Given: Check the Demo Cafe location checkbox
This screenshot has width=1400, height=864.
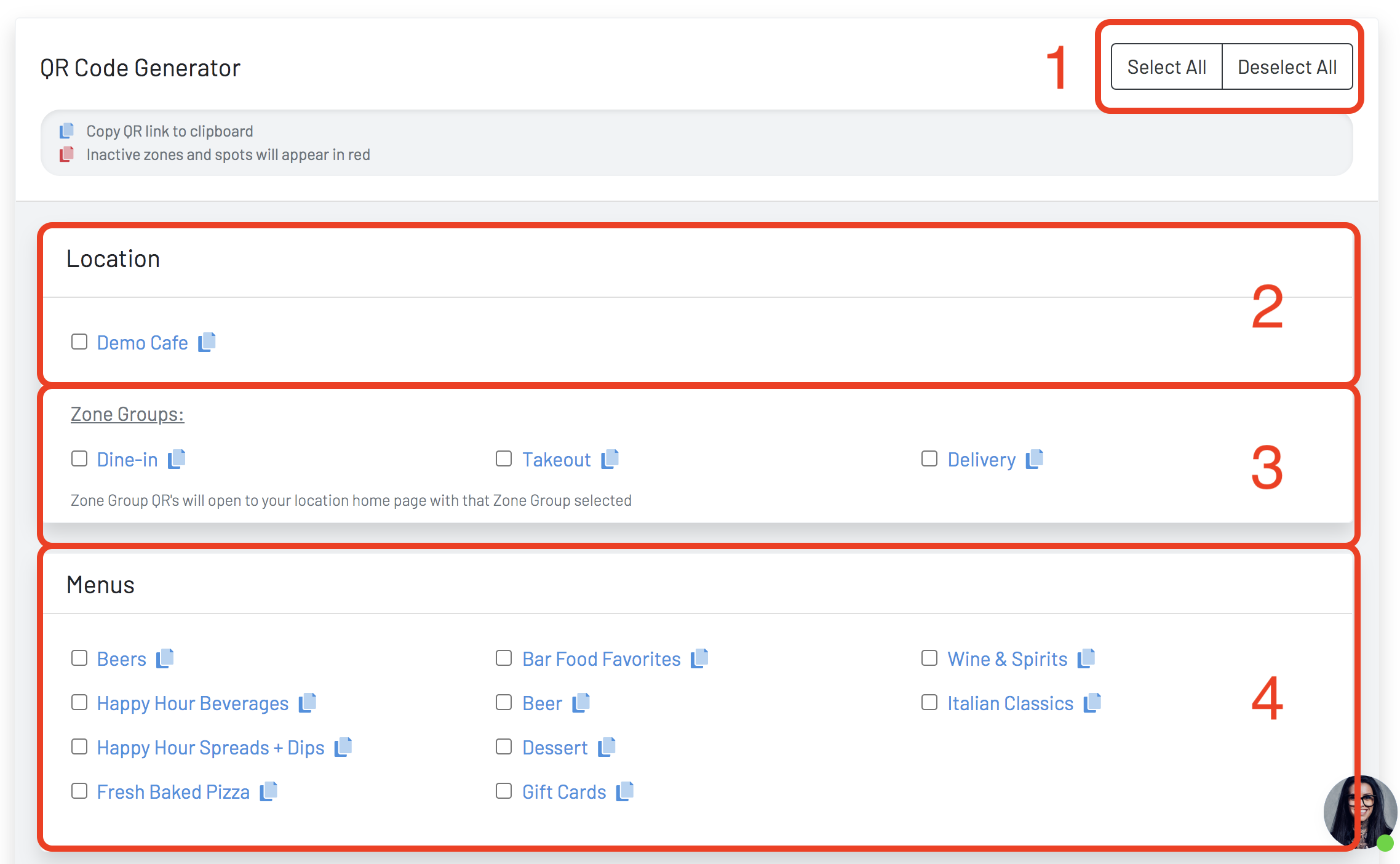Looking at the screenshot, I should pyautogui.click(x=79, y=342).
